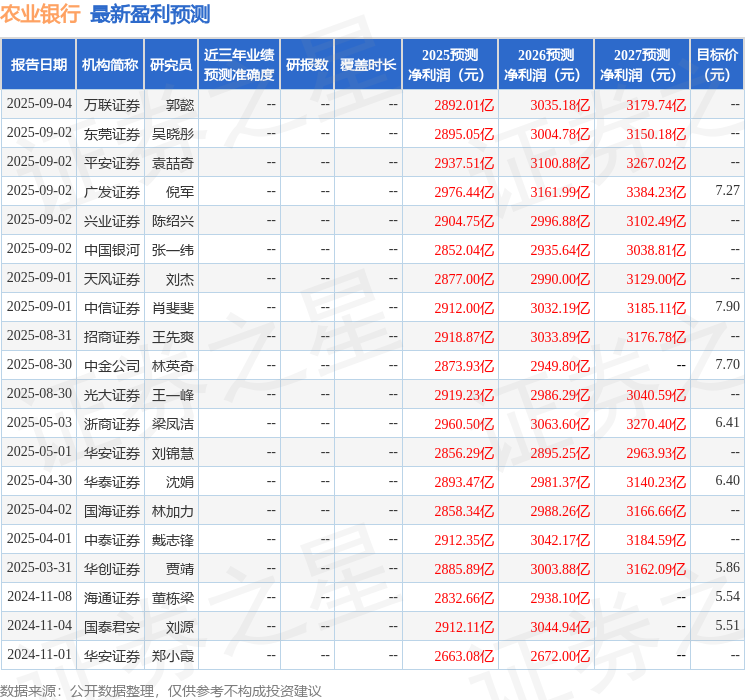Image resolution: width=745 pixels, height=700 pixels.
Task: Click target price 5.86
Action: pyautogui.click(x=727, y=567)
